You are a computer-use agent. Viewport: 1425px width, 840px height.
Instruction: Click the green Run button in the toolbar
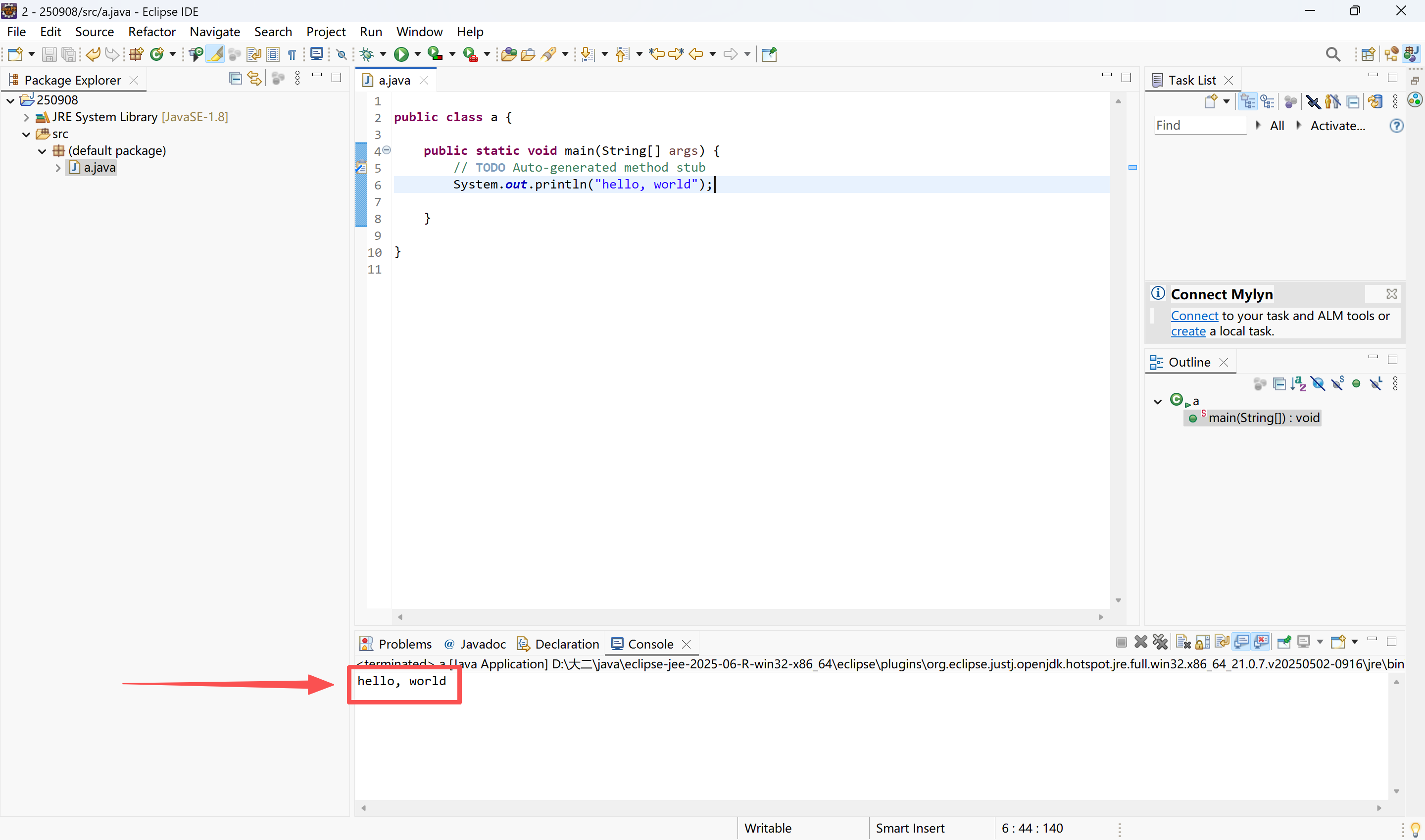401,54
